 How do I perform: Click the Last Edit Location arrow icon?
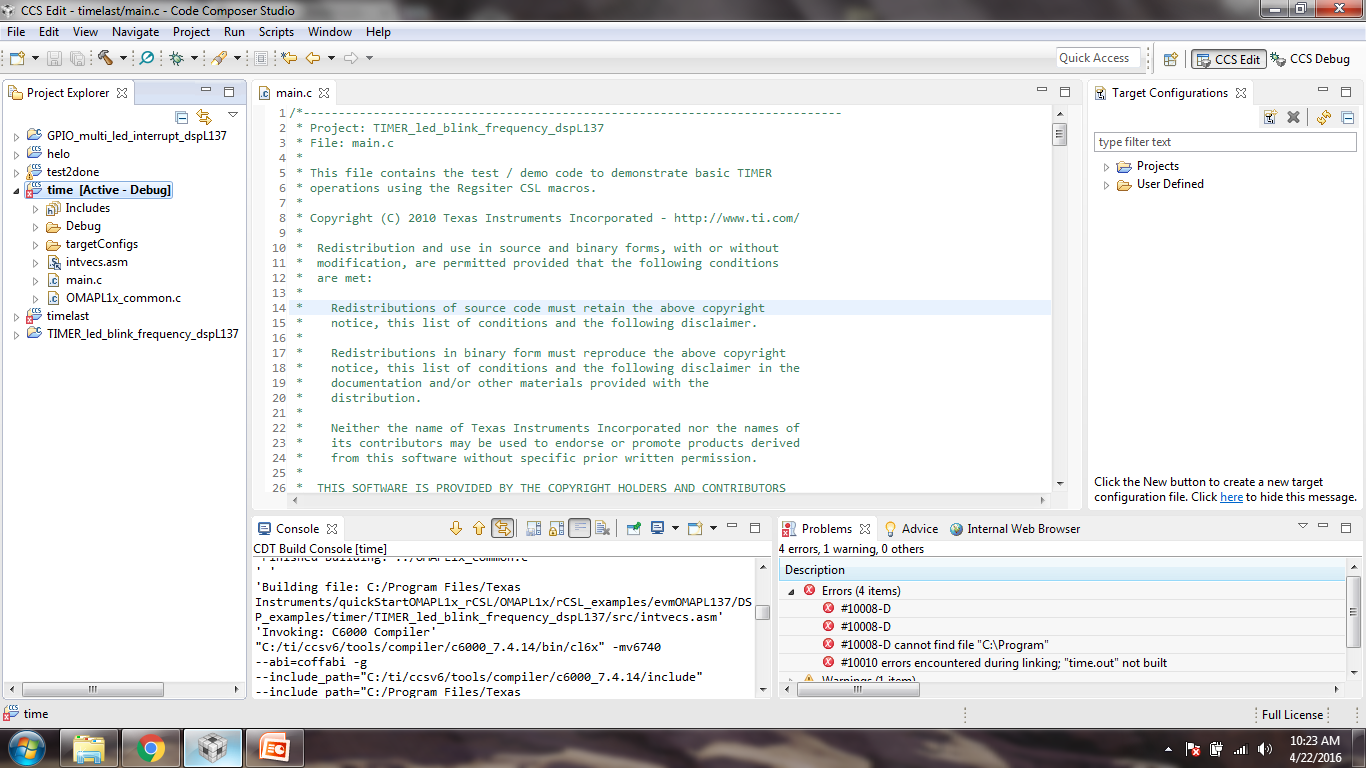click(289, 58)
